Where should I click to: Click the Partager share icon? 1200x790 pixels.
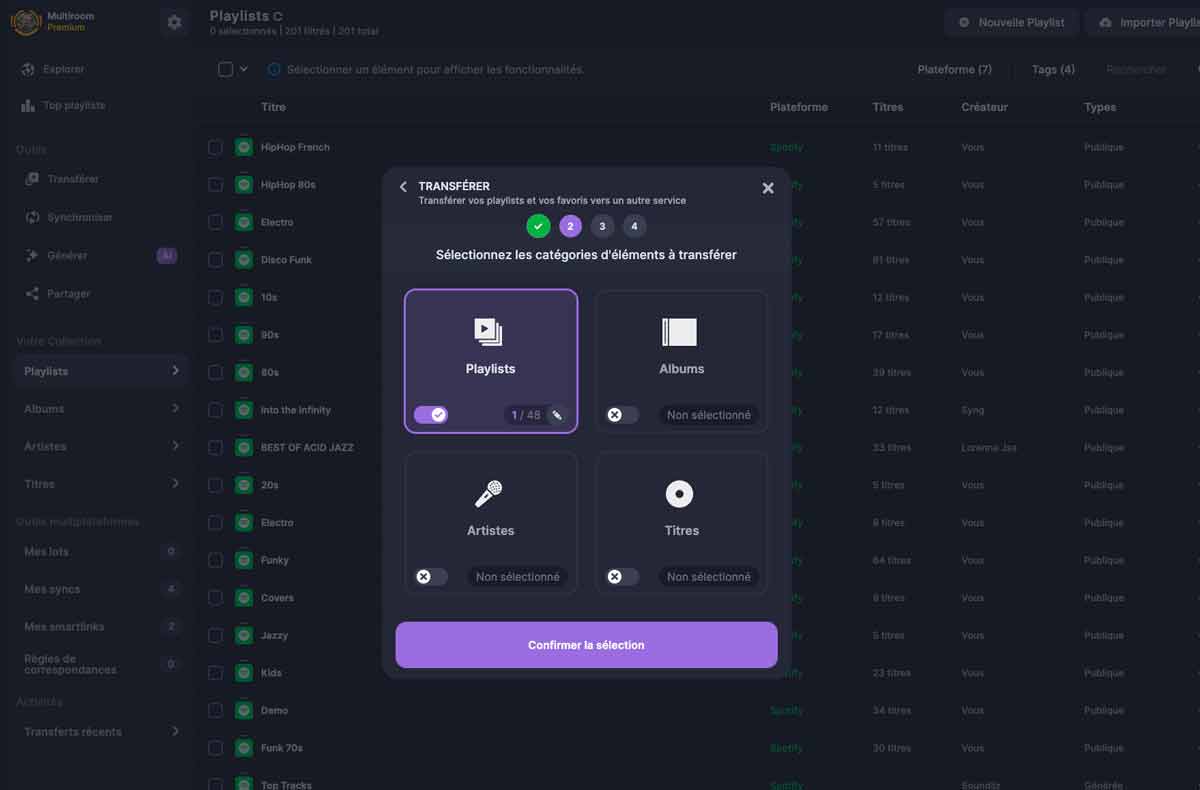pos(32,294)
